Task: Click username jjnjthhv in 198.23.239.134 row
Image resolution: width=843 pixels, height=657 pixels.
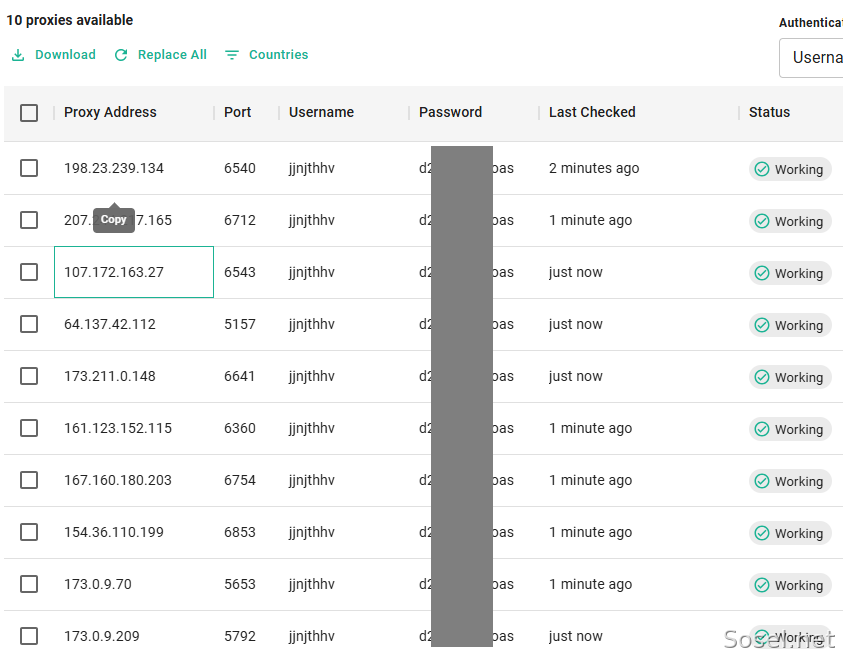Action: 312,168
